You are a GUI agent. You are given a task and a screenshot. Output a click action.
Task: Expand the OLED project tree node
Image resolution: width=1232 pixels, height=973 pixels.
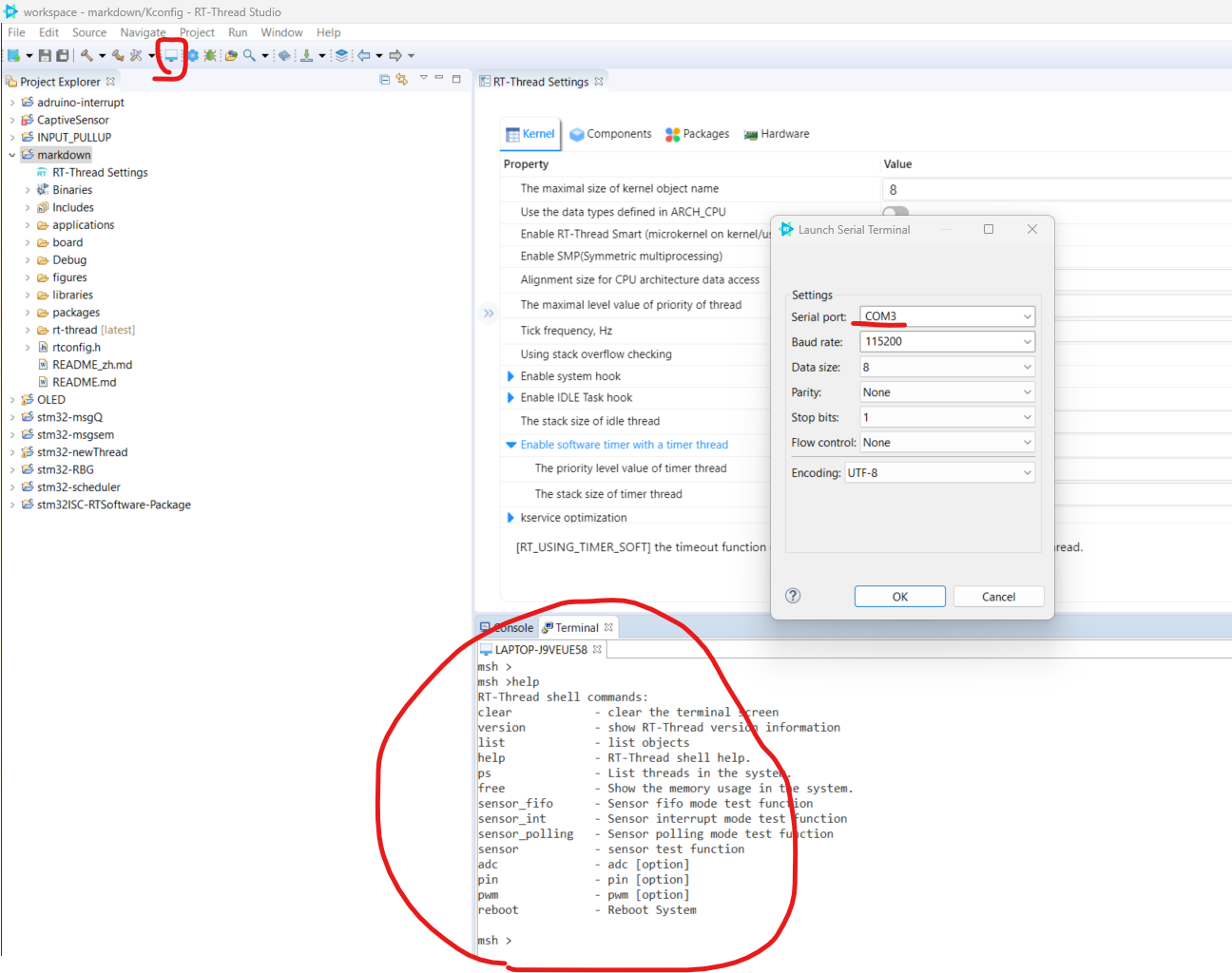coord(11,400)
